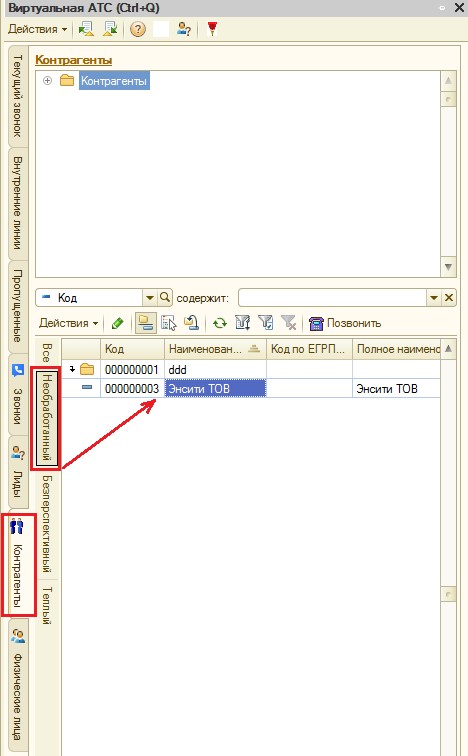Click the edit pencil icon

[x=117, y=323]
